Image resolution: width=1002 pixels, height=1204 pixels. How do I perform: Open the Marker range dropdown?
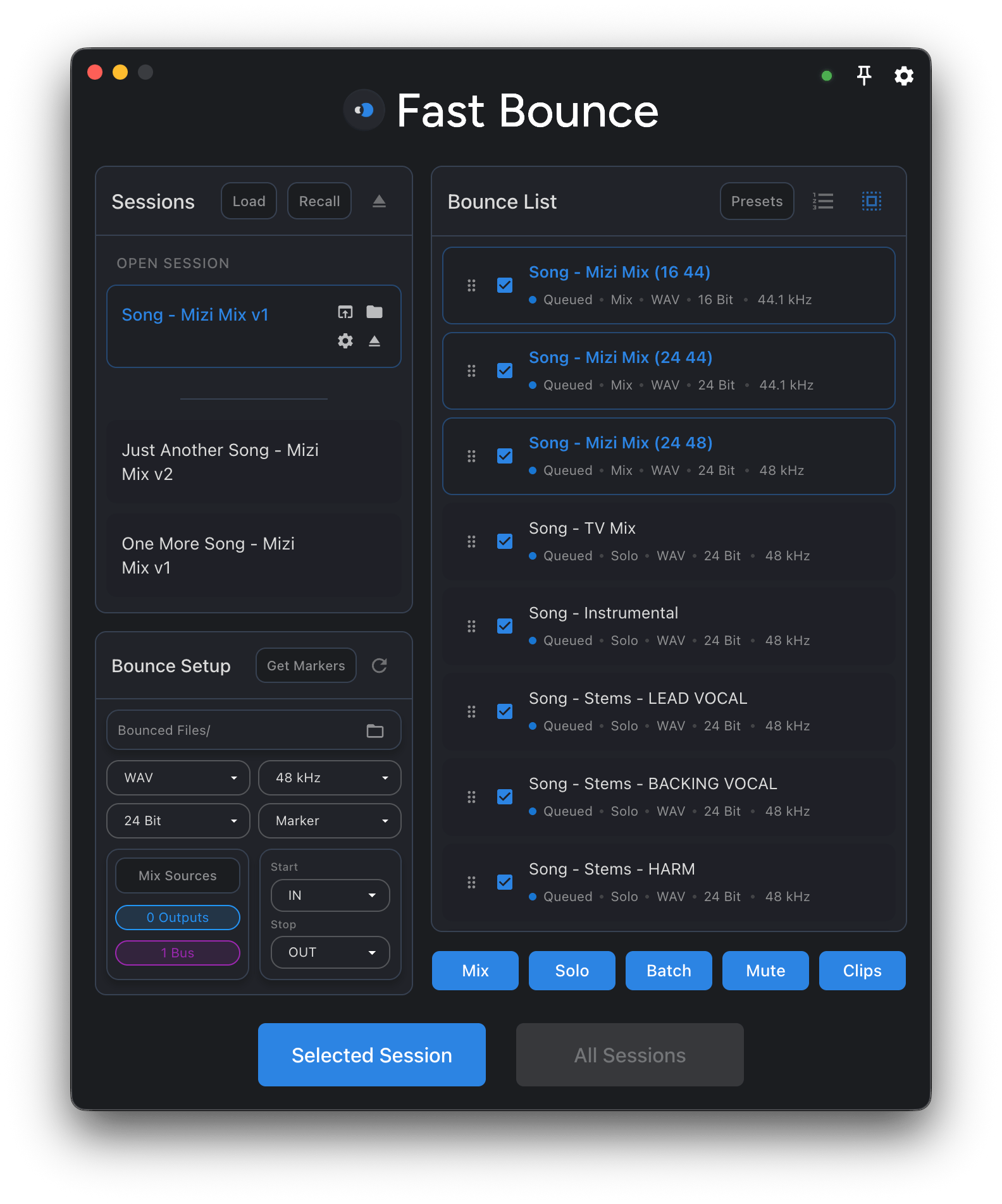(x=330, y=821)
